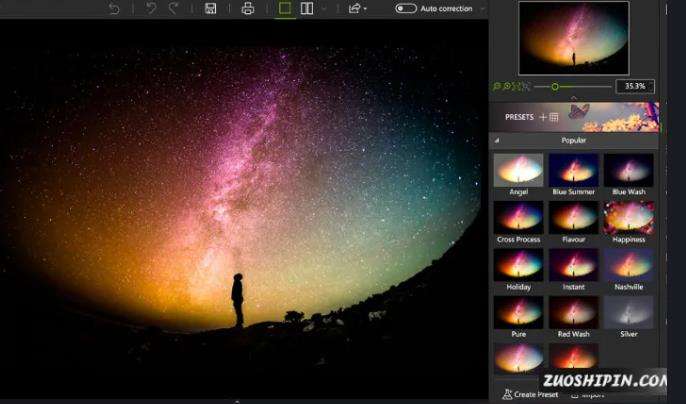Apply the Pure preset
This screenshot has width=686, height=404.
coord(518,317)
